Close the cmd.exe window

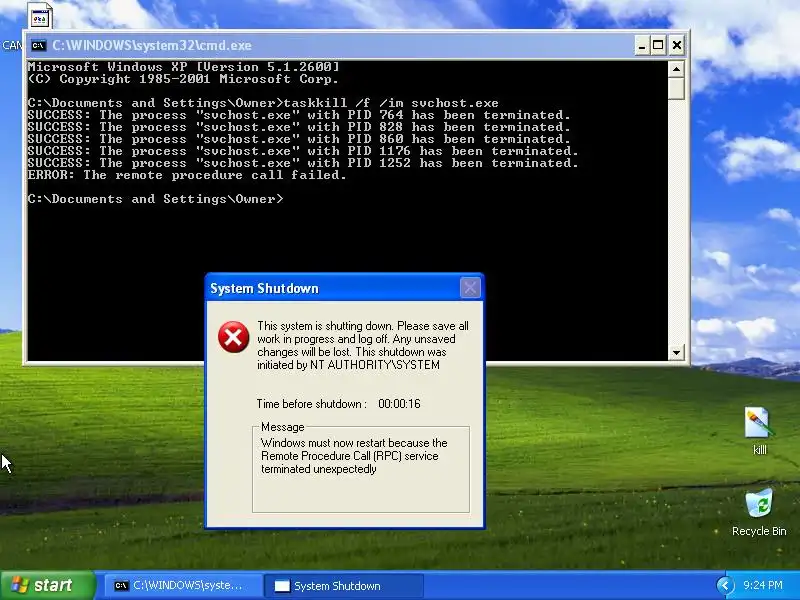[677, 45]
